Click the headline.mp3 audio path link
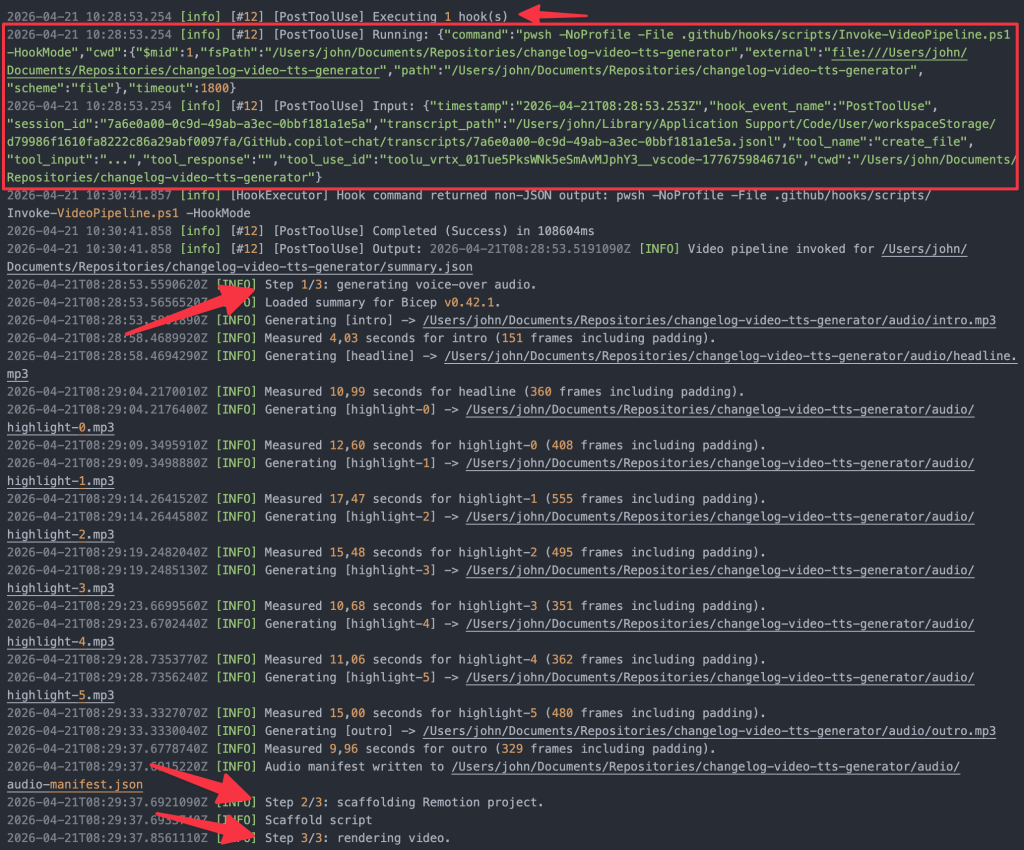 click(730, 356)
